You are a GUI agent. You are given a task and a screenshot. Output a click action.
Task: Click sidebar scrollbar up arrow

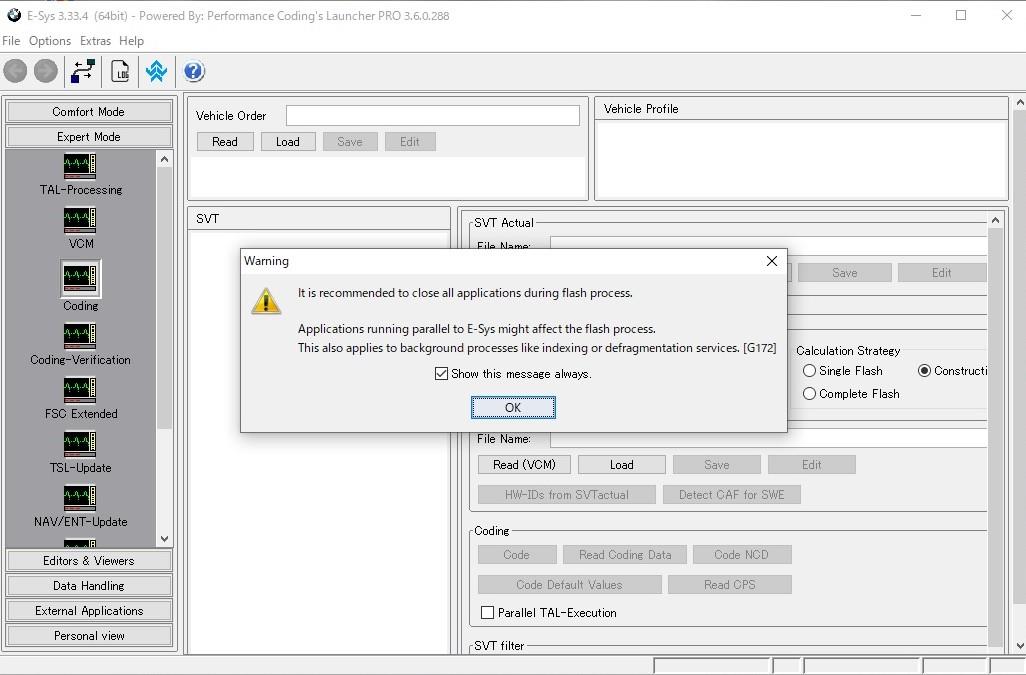(x=164, y=159)
